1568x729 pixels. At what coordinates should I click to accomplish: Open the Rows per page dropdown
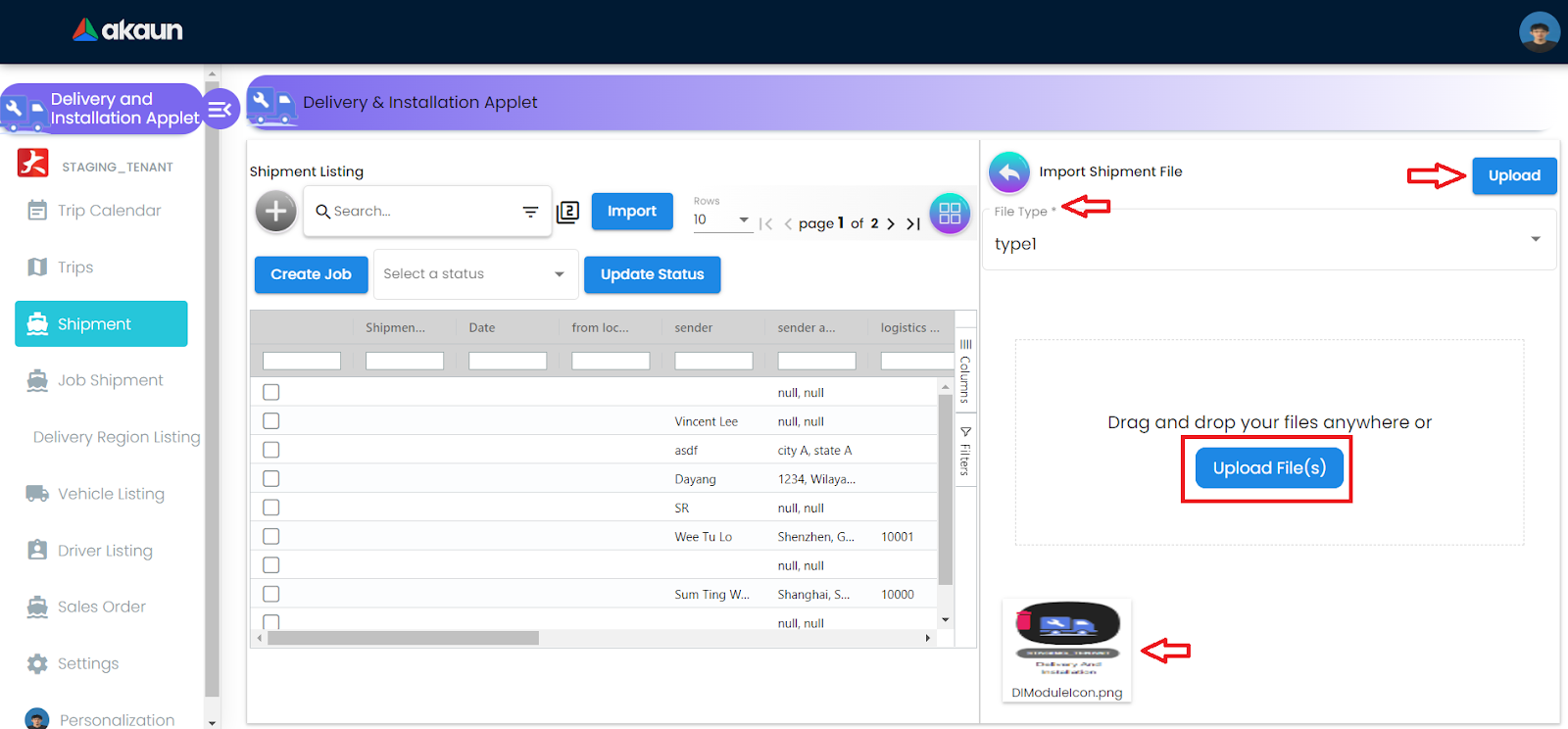click(721, 219)
